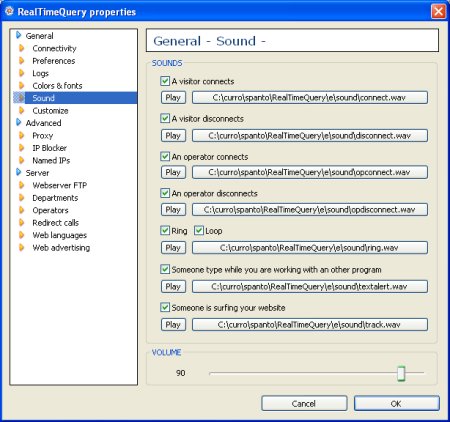This screenshot has height=422, width=450.
Task: Click the arrow icon next to IP Blocker
Action: coord(22,148)
